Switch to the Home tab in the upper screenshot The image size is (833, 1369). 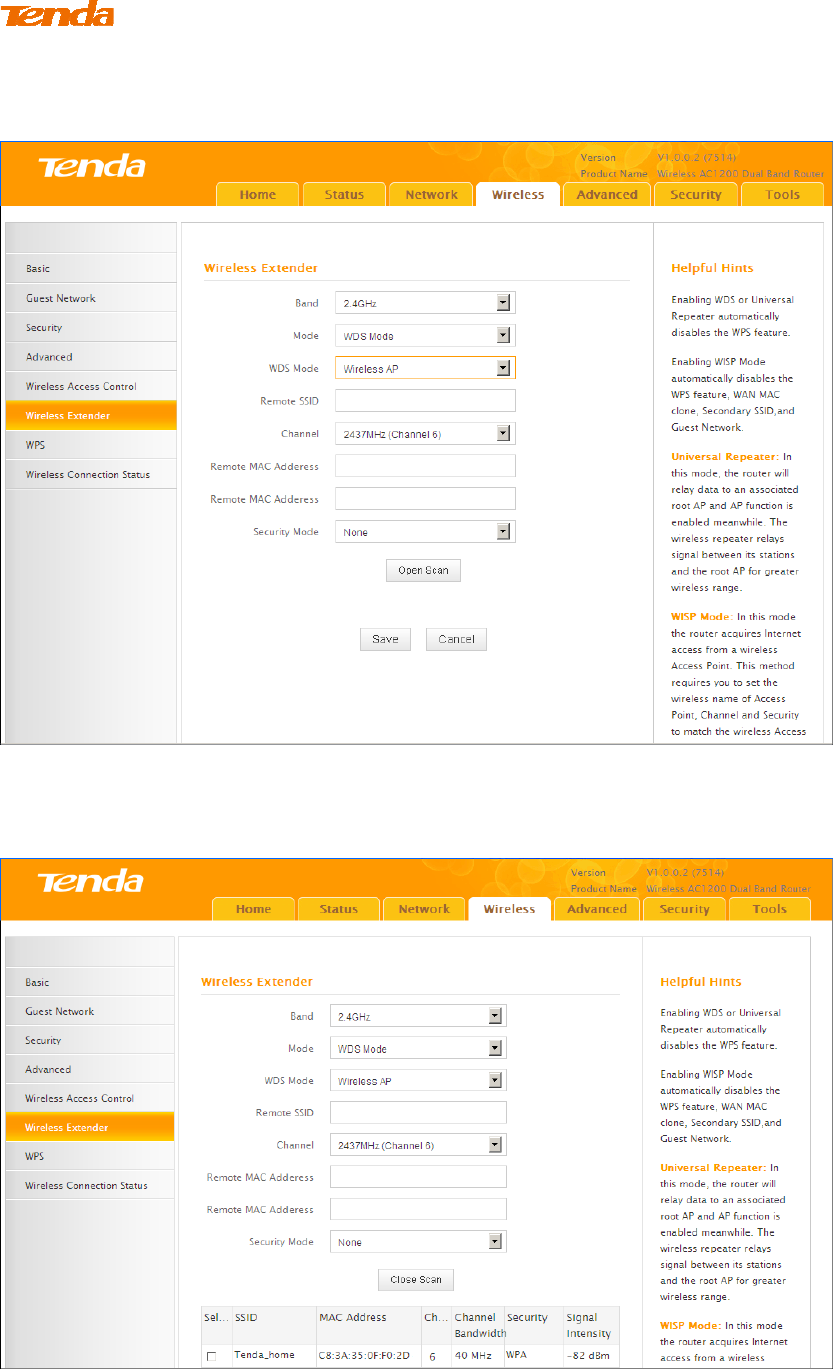(257, 195)
